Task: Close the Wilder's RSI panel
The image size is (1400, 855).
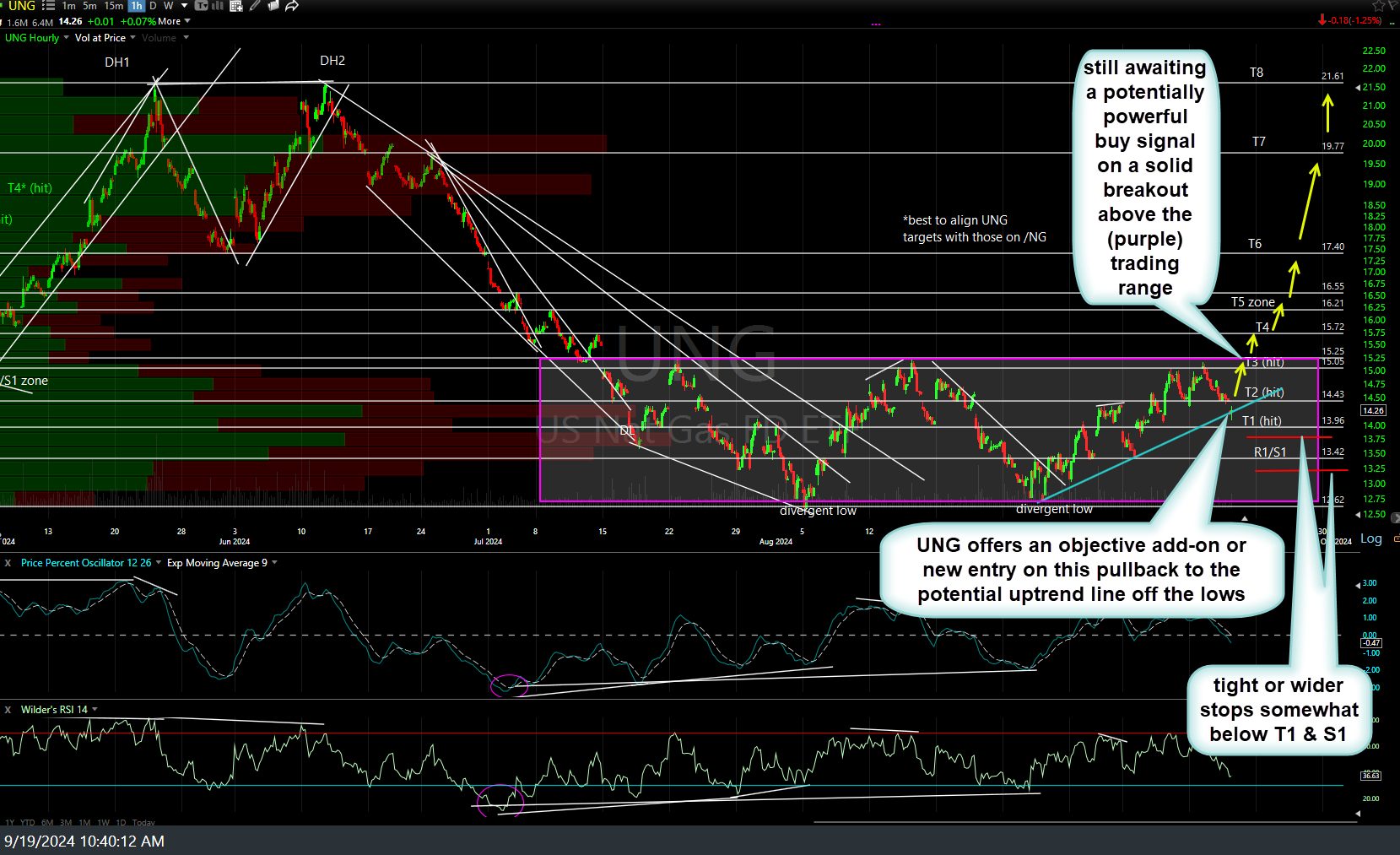Action: 8,710
